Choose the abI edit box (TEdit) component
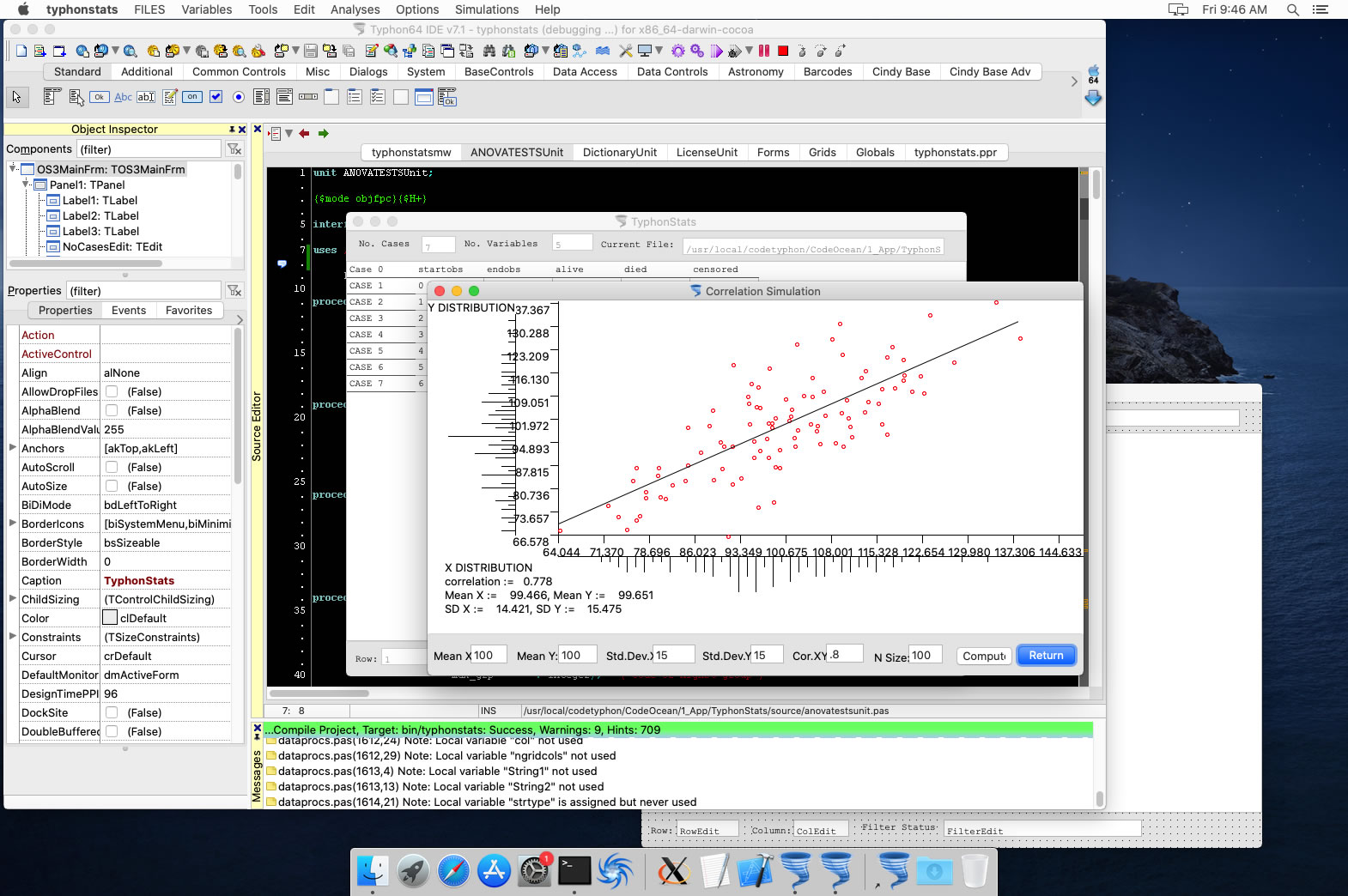 146,97
